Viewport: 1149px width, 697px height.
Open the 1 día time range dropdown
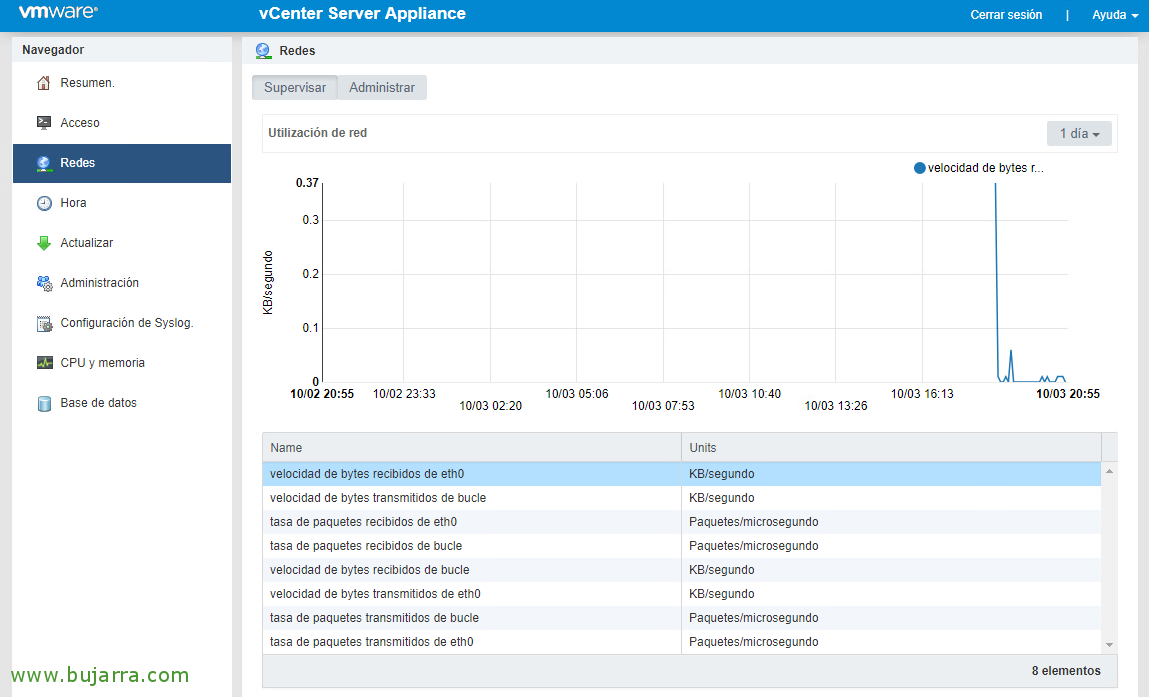coord(1079,133)
